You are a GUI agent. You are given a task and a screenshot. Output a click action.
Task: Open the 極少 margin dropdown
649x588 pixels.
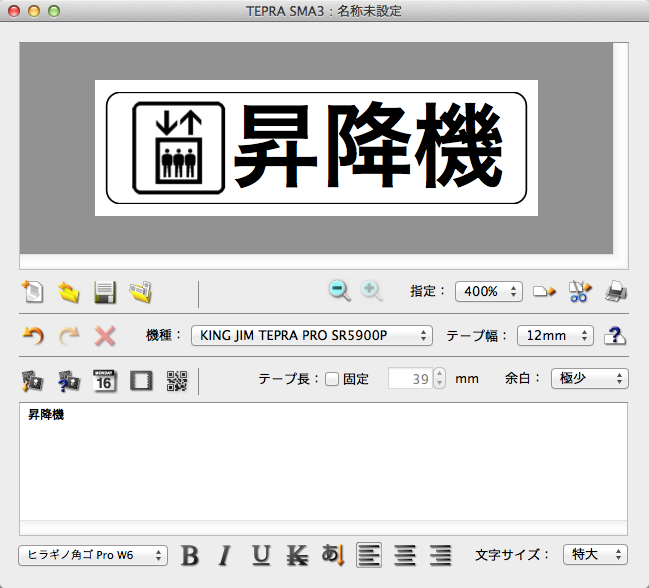click(589, 379)
